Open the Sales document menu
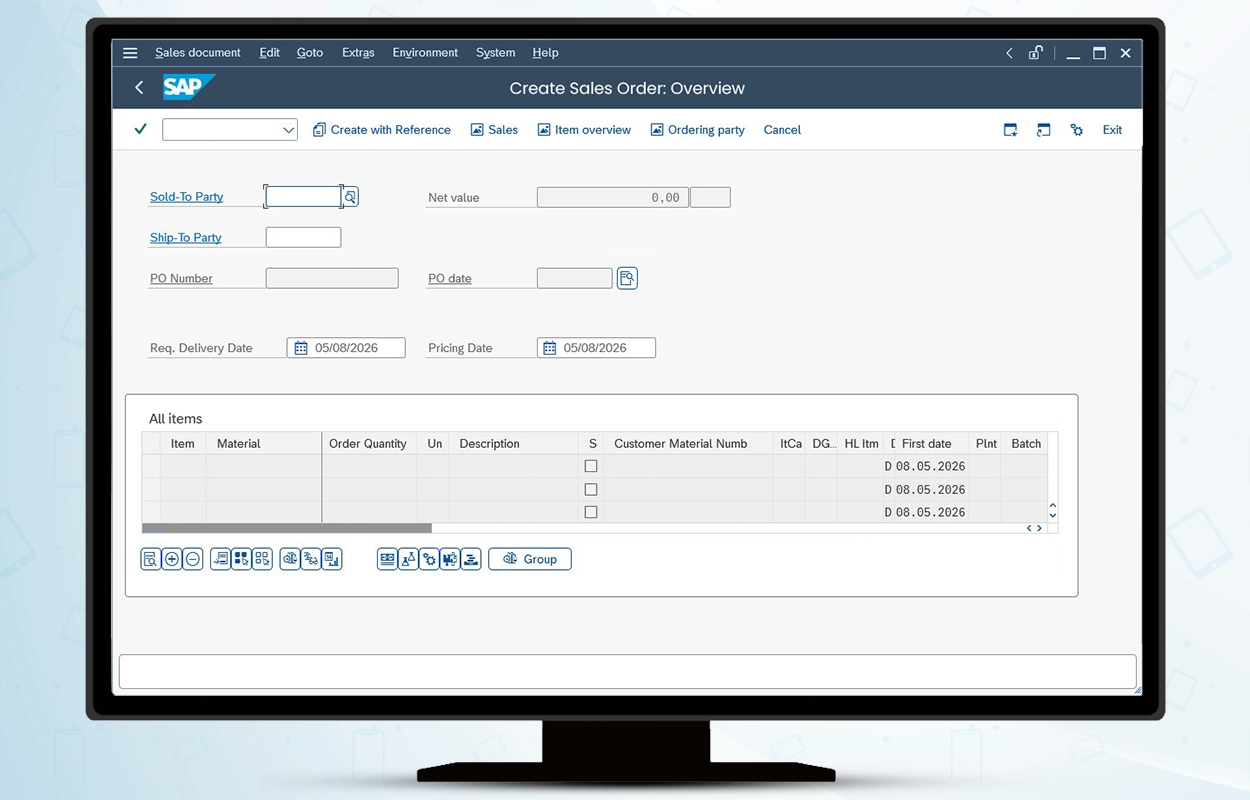The image size is (1250, 800). point(198,53)
